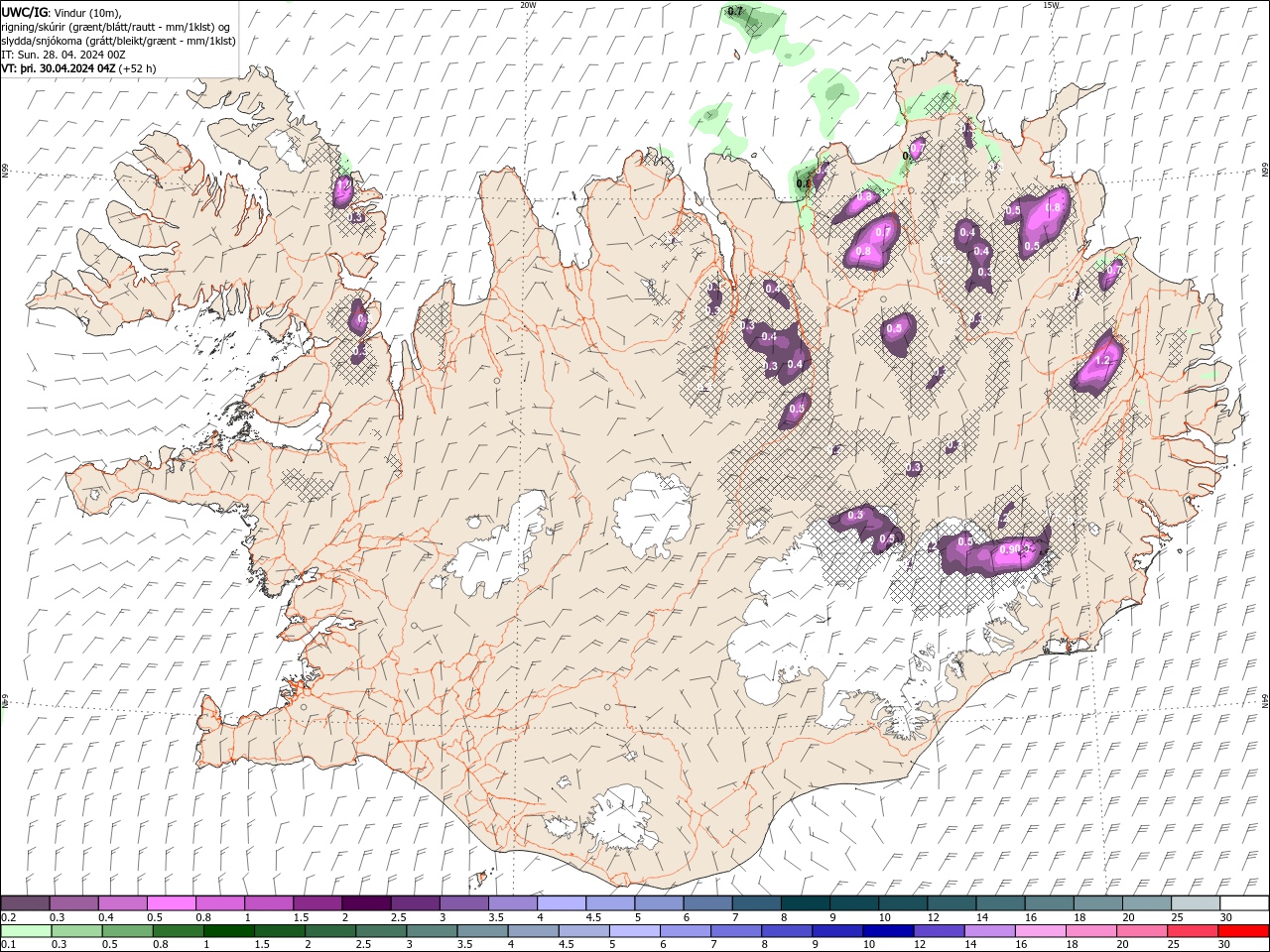Pick the deep blue 10 rain legend swatch
Viewport: 1270px width, 952px height.
point(888,931)
